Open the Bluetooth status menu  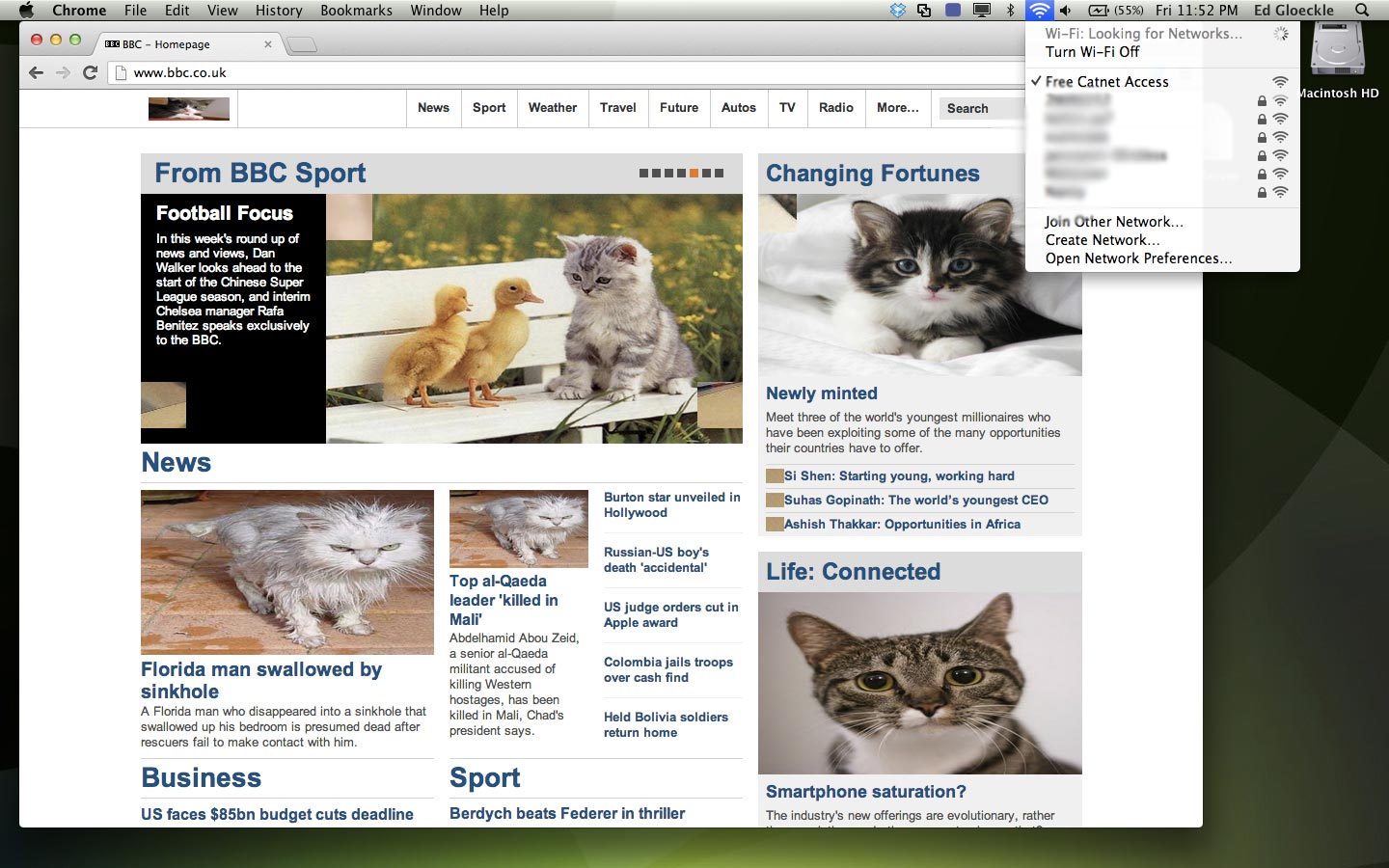tap(1010, 11)
